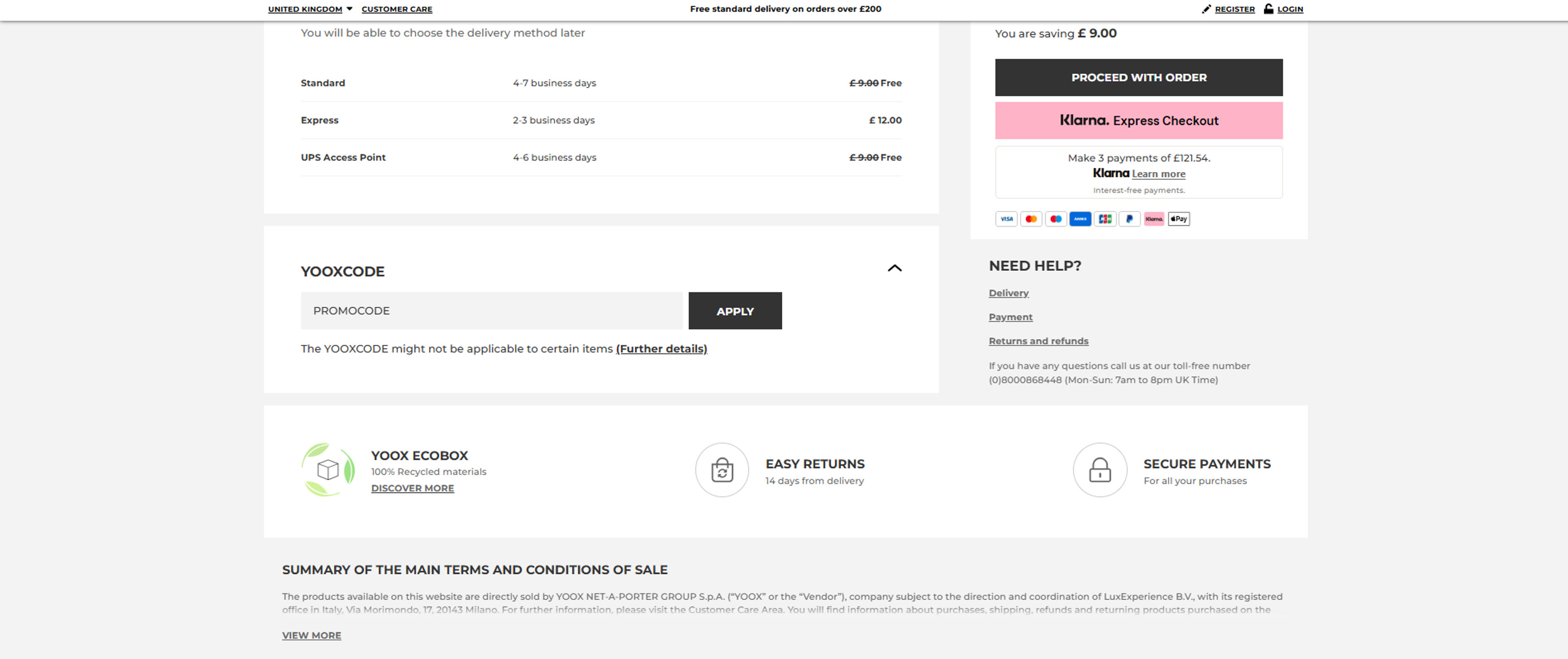Click the JCB payment icon
The image size is (1568, 659).
[x=1105, y=219]
